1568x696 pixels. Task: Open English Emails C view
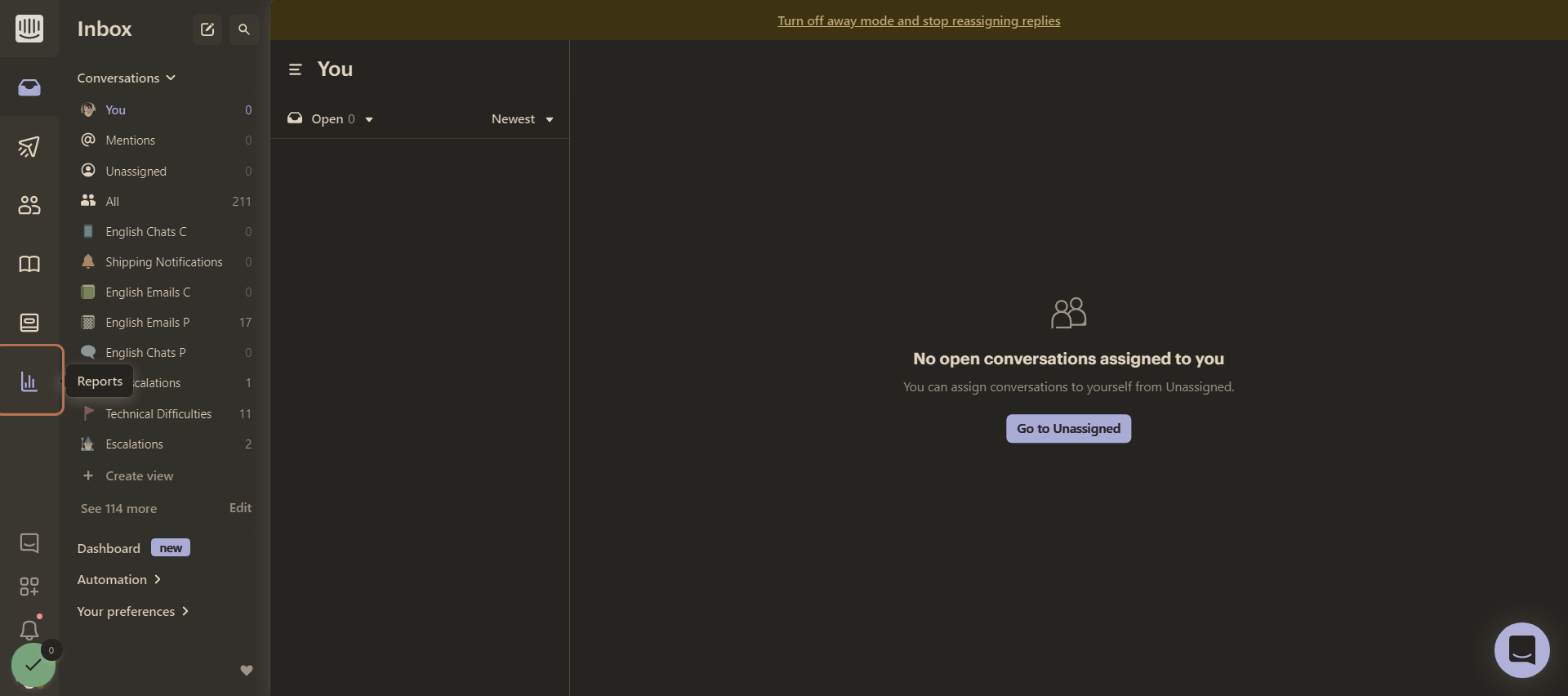(166, 292)
